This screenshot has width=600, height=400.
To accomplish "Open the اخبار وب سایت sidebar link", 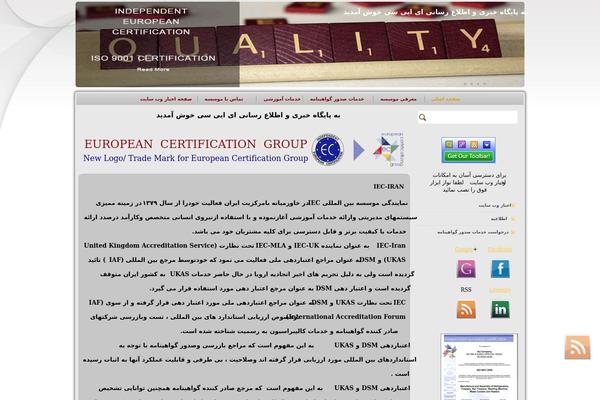I will [x=494, y=206].
